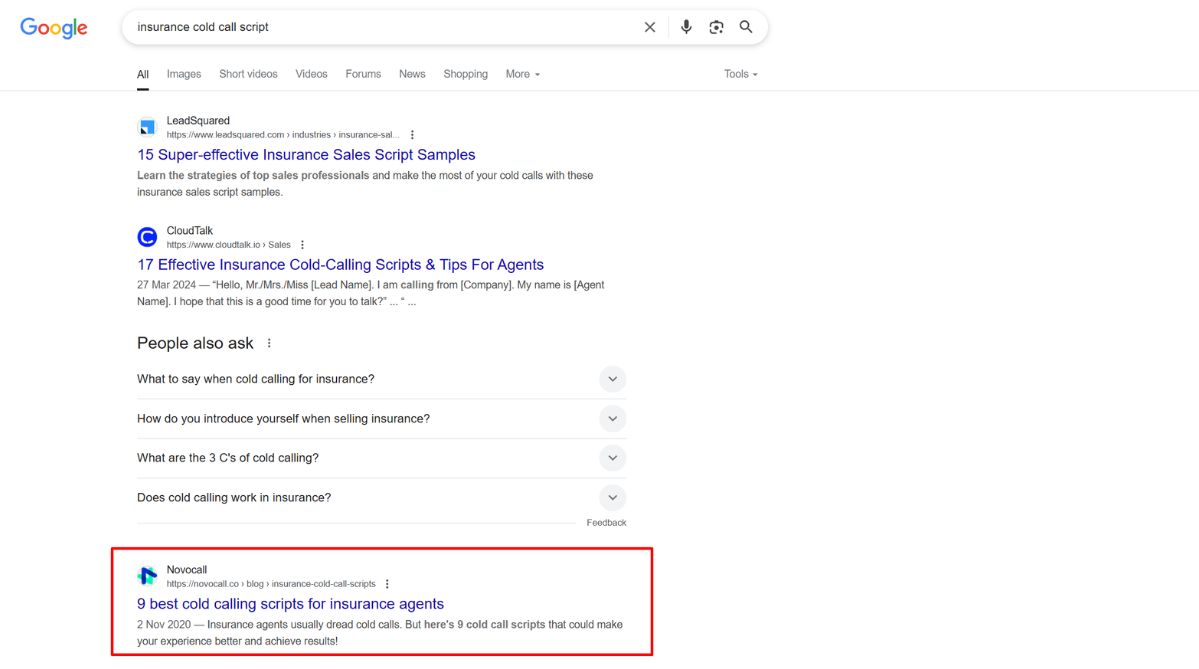Click the novocall.co URL breadcrumb

point(271,583)
